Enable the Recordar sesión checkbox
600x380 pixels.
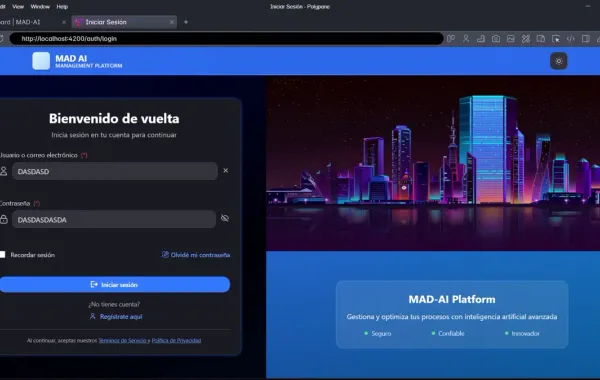(2, 254)
